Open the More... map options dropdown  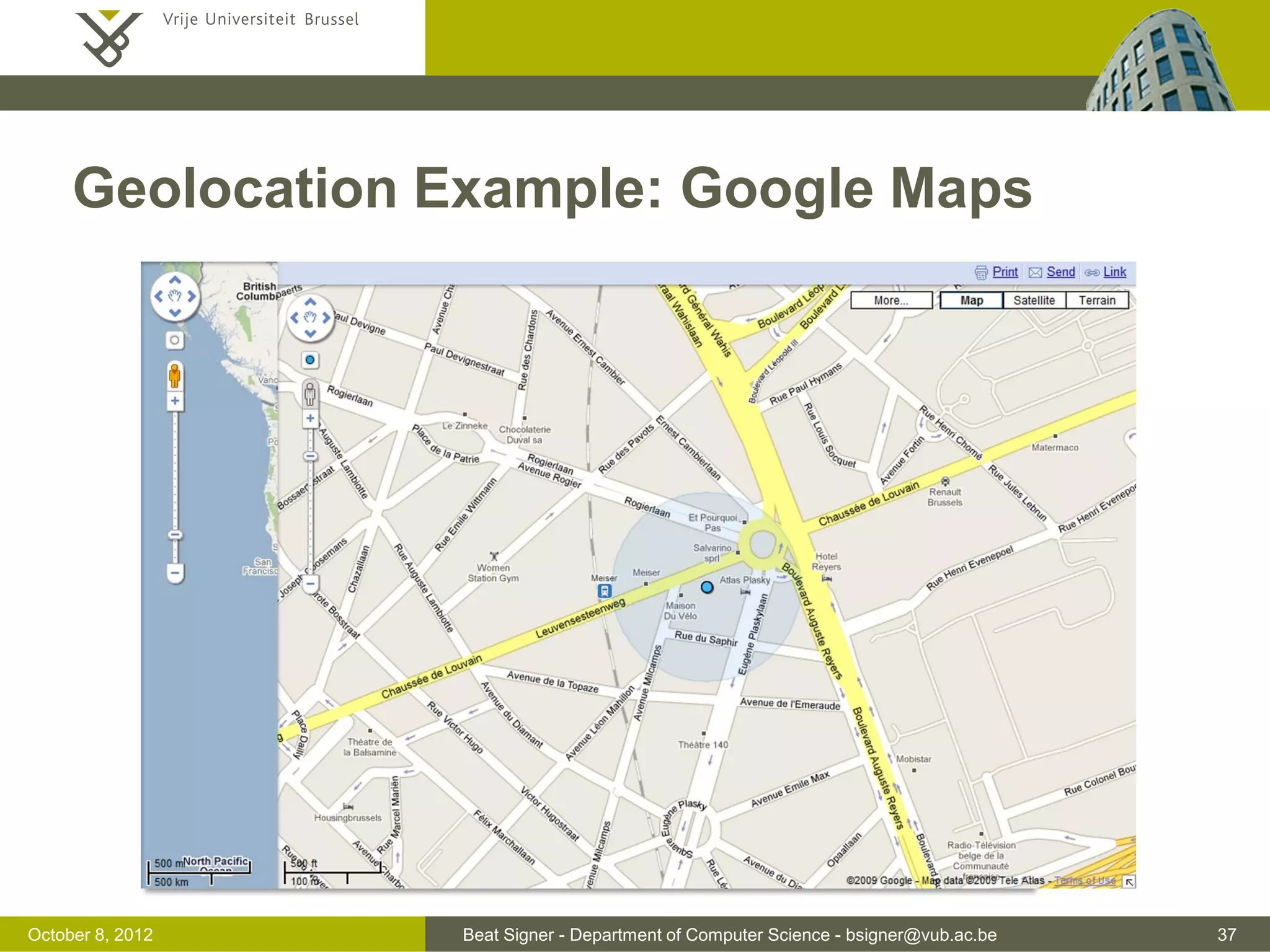click(x=891, y=300)
